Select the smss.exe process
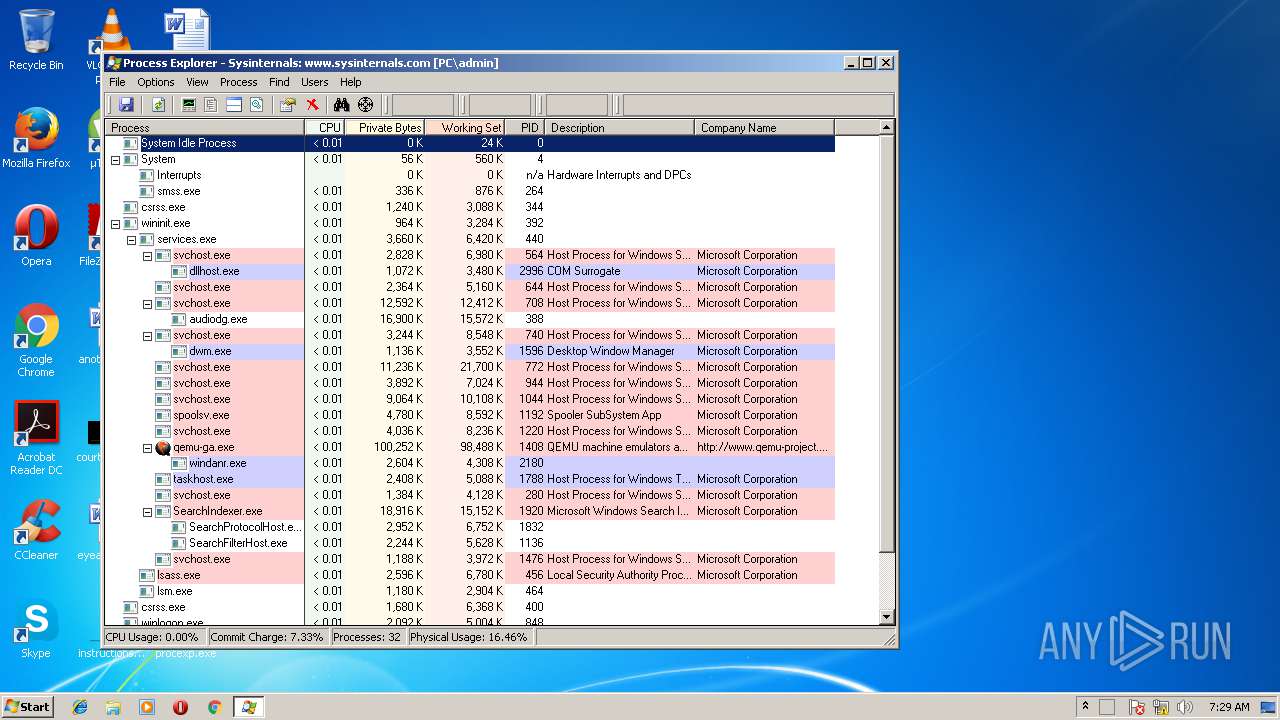Screen dimensions: 1280x720 pyautogui.click(x=470, y=191)
